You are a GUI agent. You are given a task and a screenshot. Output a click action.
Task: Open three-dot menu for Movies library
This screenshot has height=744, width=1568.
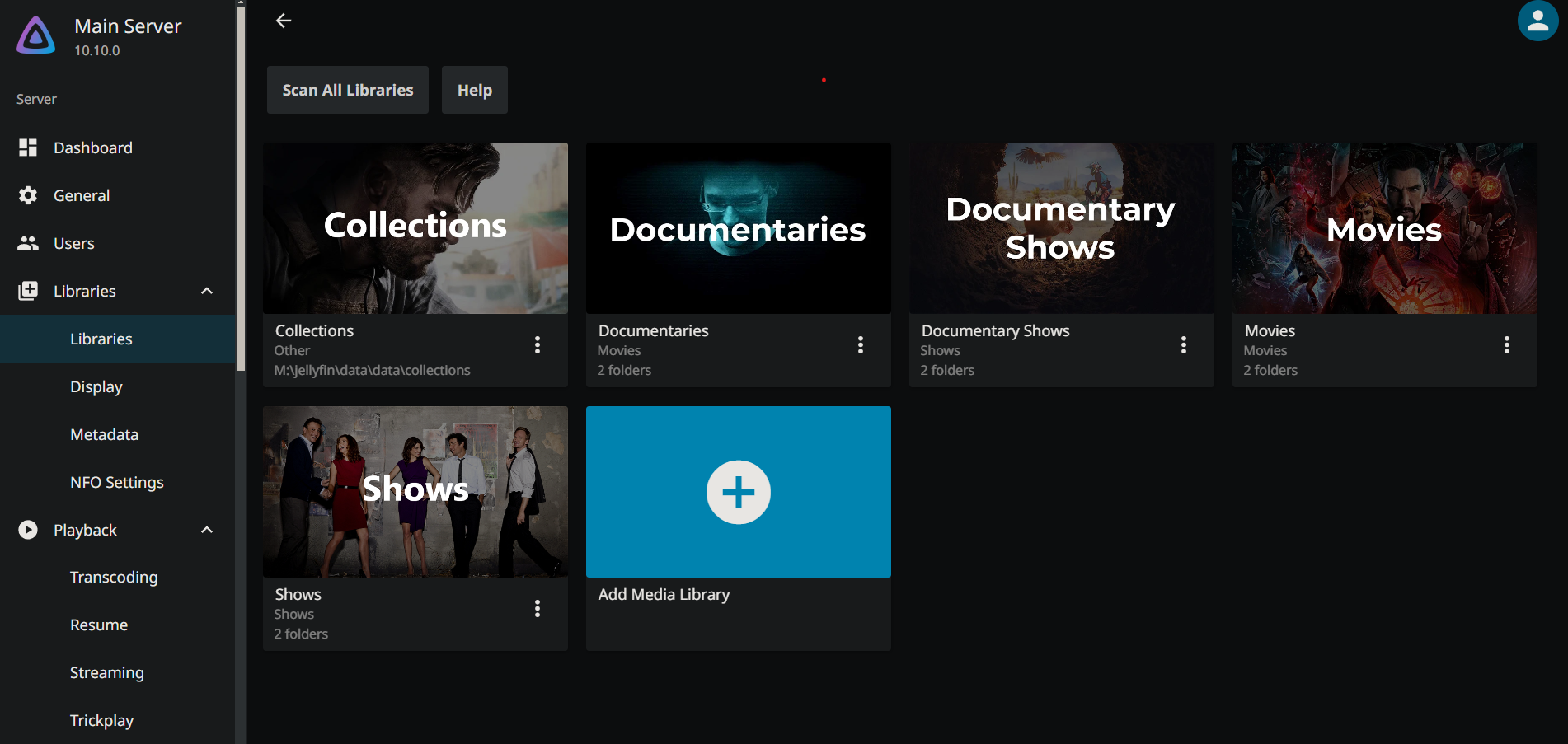(1506, 345)
